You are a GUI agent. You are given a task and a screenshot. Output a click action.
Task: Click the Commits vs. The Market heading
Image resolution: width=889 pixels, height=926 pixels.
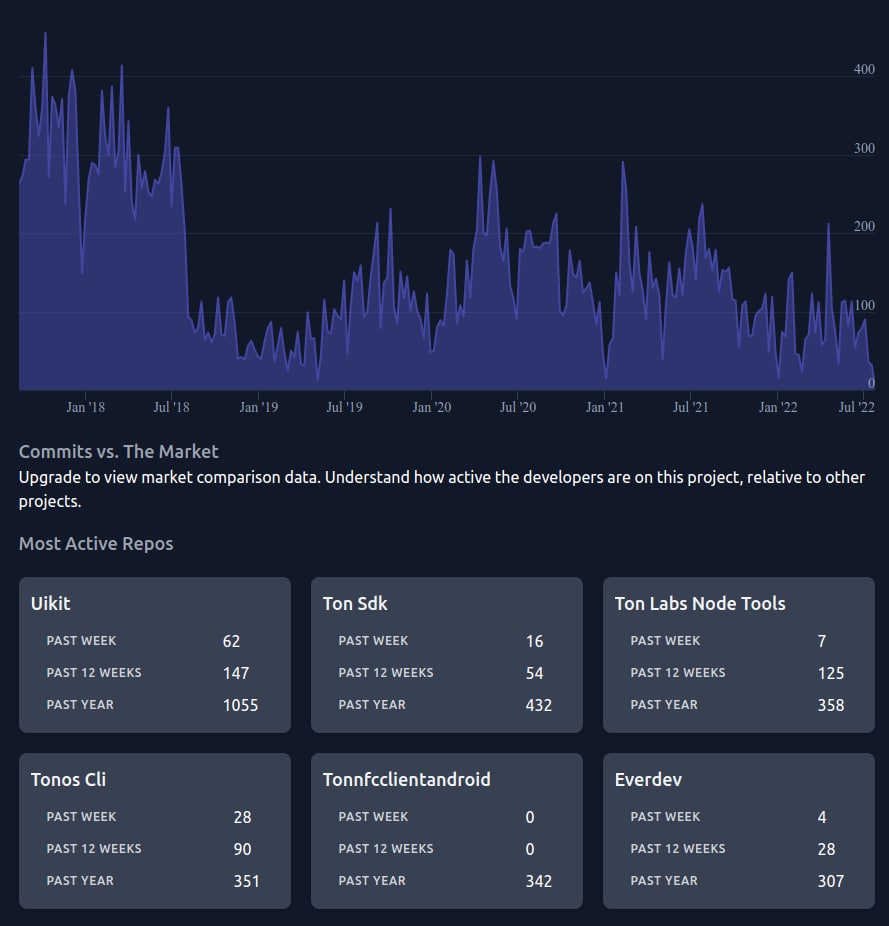point(118,451)
